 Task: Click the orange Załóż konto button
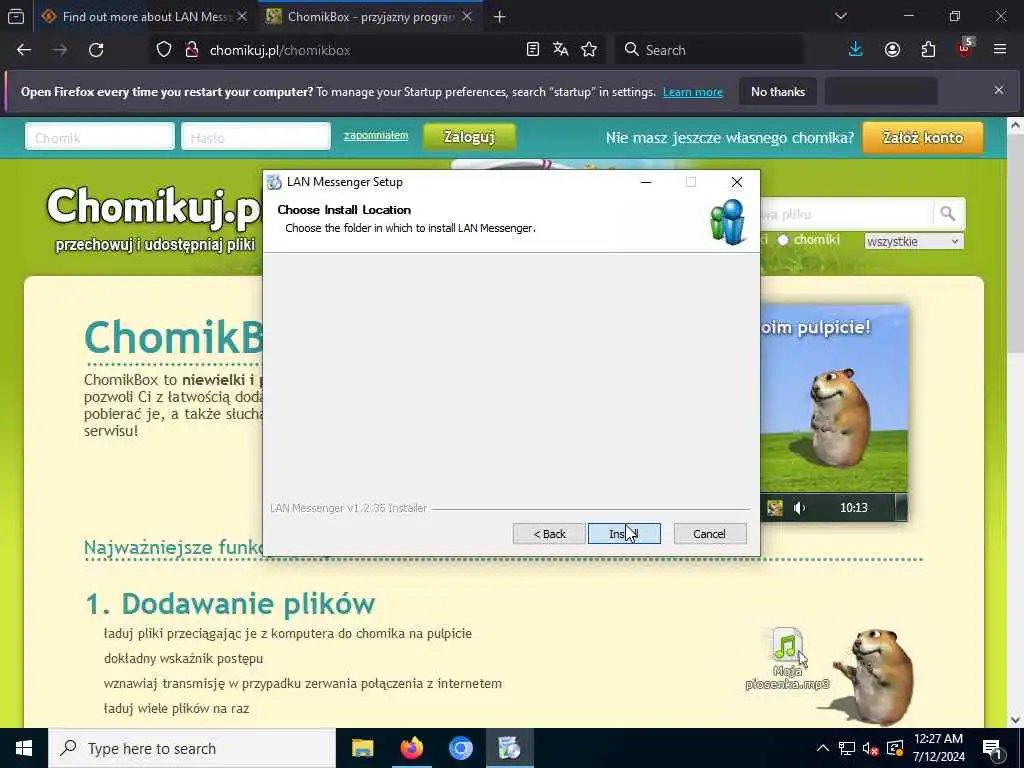(x=923, y=138)
